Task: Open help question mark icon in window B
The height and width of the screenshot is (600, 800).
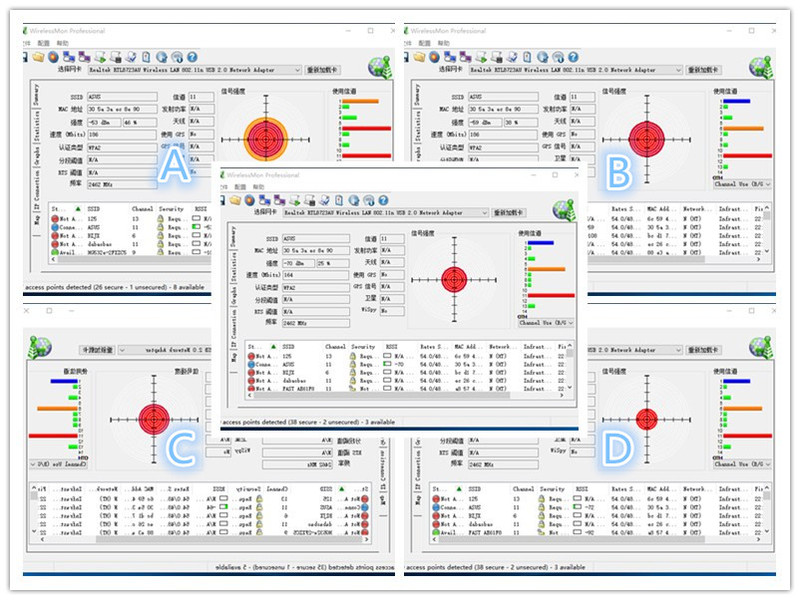Action: pyautogui.click(x=573, y=57)
